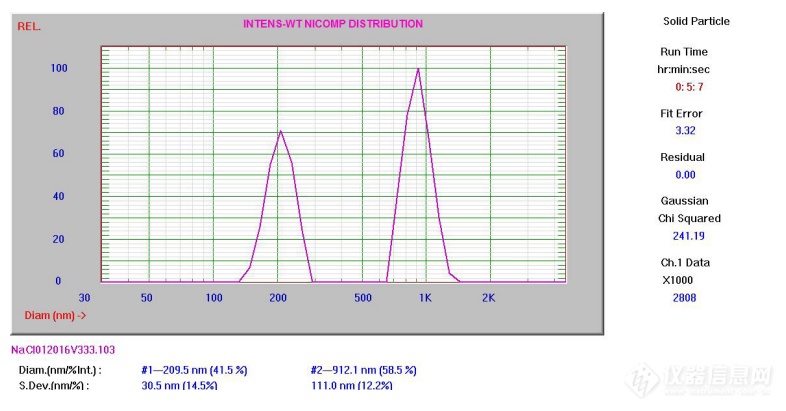Click the Solid Particle heading

[x=696, y=21]
